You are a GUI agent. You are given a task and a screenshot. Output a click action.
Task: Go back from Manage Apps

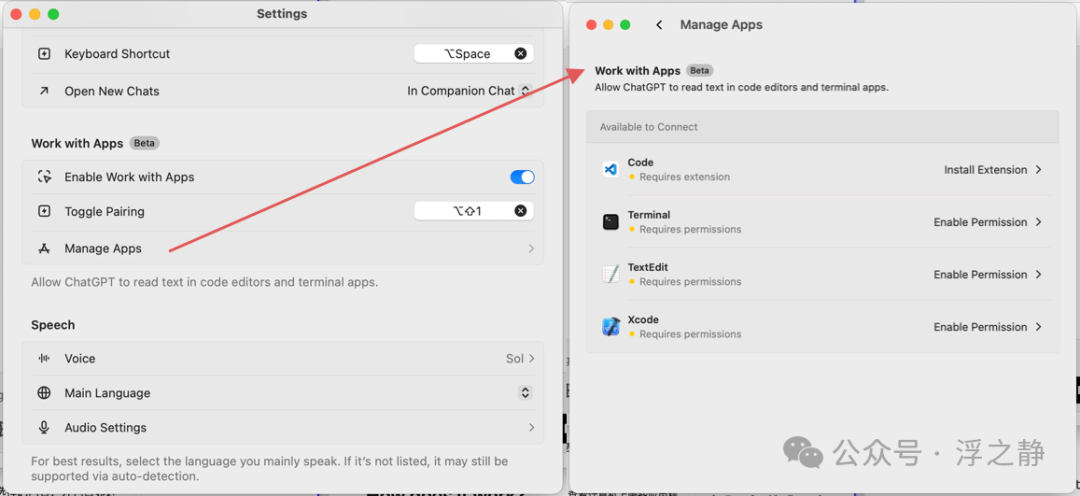click(659, 25)
